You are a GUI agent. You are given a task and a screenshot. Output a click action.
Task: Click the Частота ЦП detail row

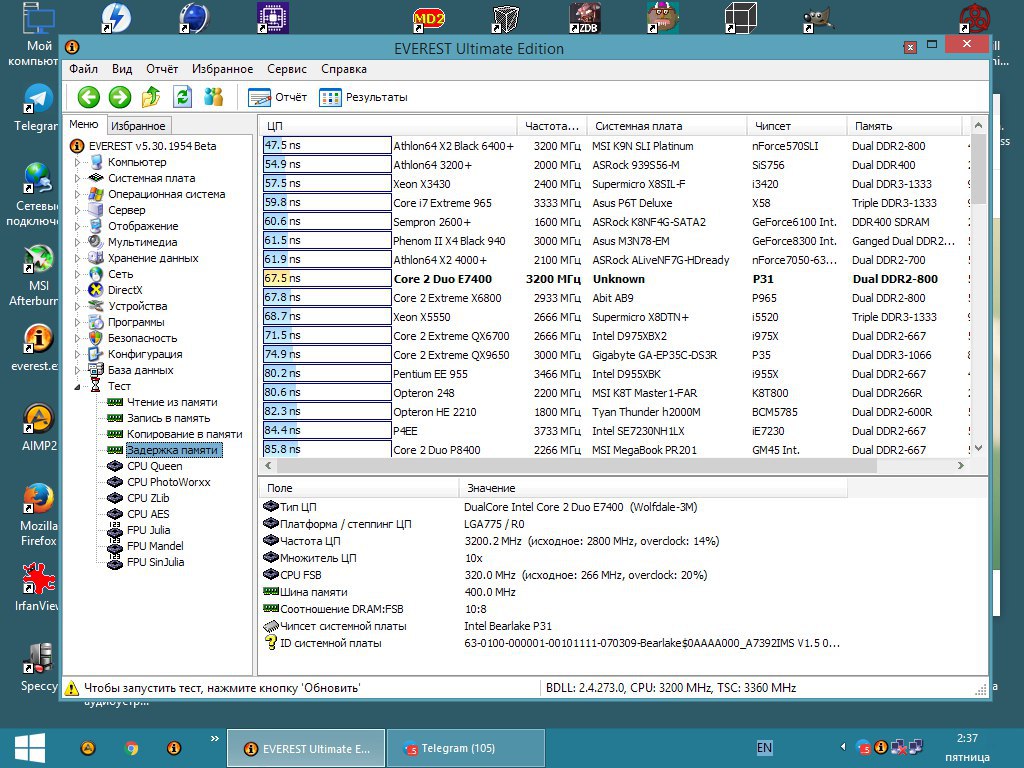pos(554,541)
